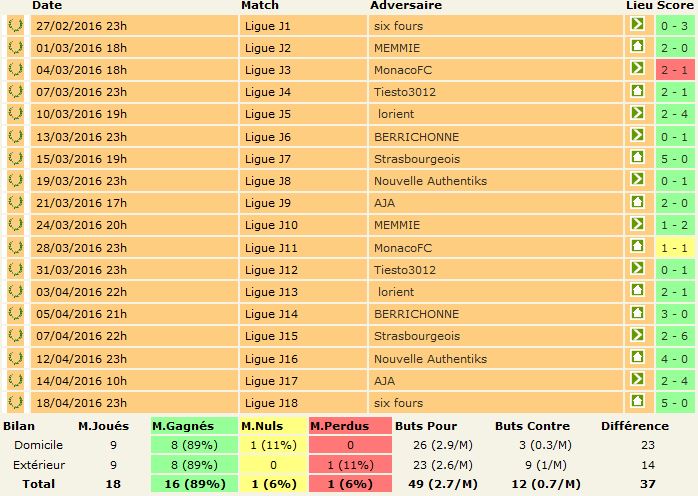Viewport: 698px width, 496px height.
Task: Click the laurel icon for Ligue J7 match
Action: tap(15, 158)
